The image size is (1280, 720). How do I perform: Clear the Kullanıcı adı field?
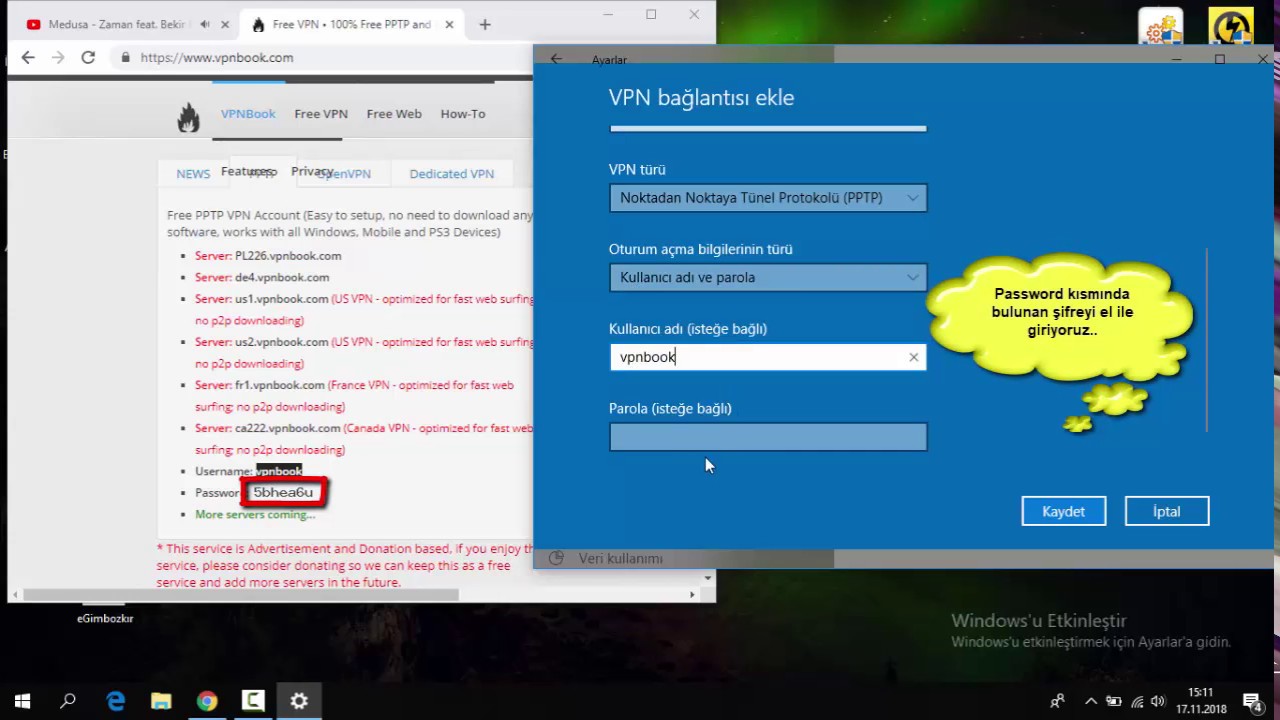tap(913, 357)
